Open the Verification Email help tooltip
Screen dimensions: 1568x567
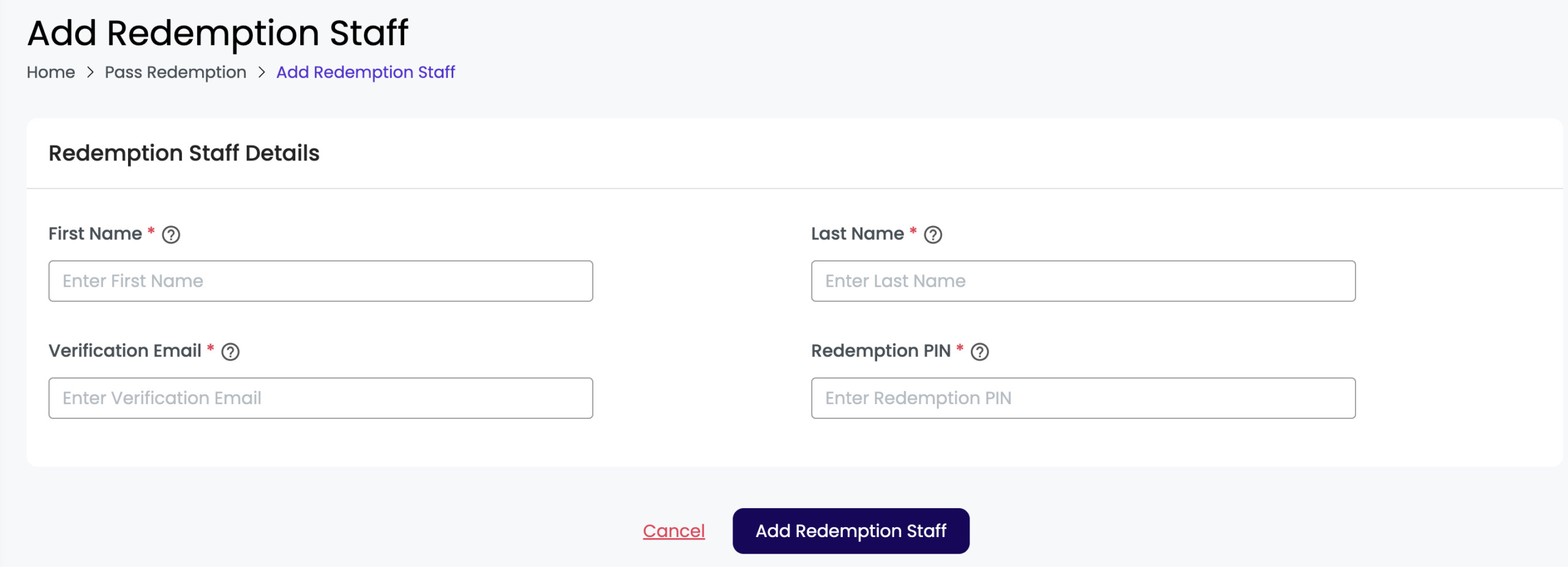click(x=230, y=351)
